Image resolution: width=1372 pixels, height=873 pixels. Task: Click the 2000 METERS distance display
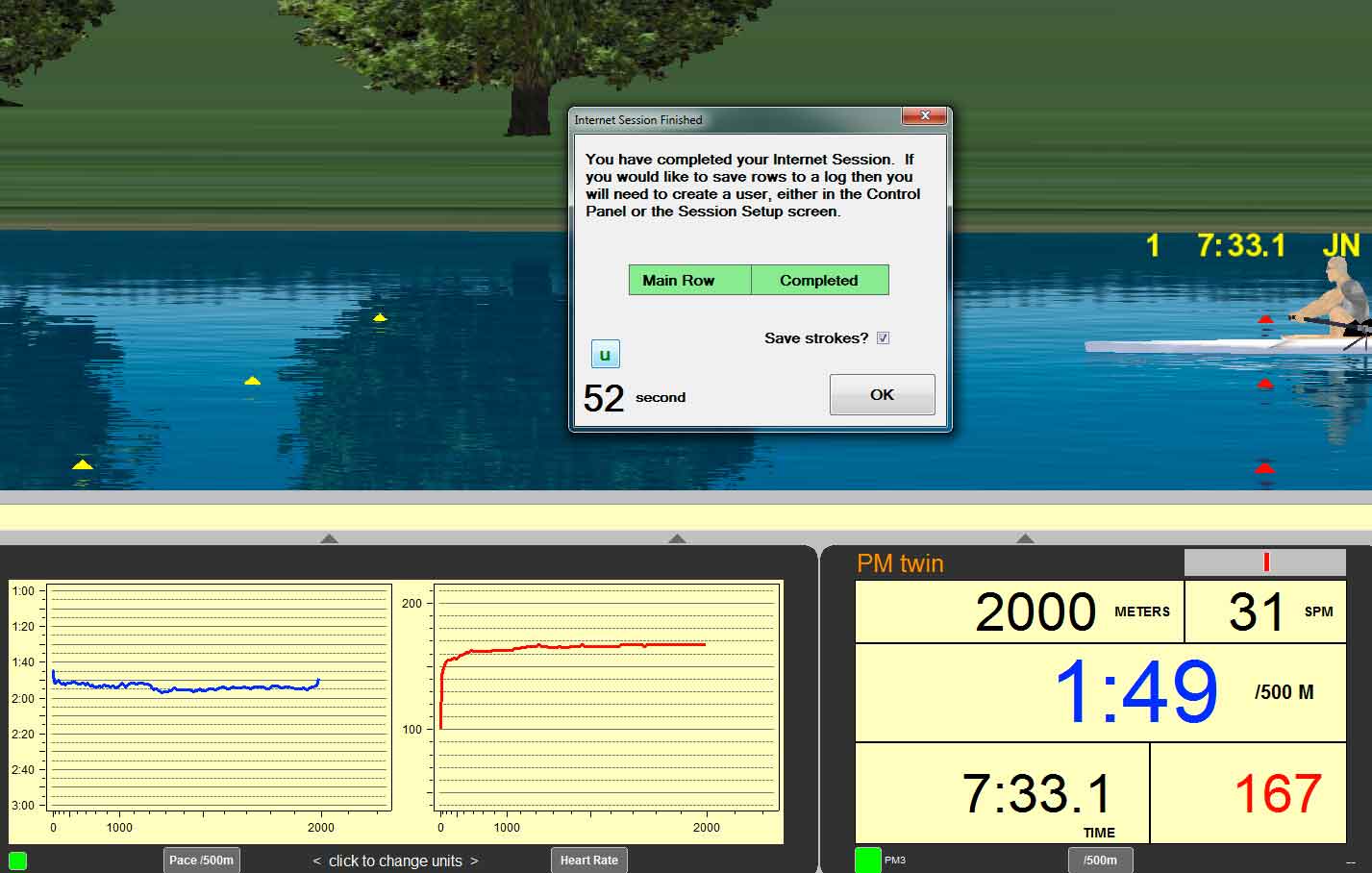tap(1019, 611)
